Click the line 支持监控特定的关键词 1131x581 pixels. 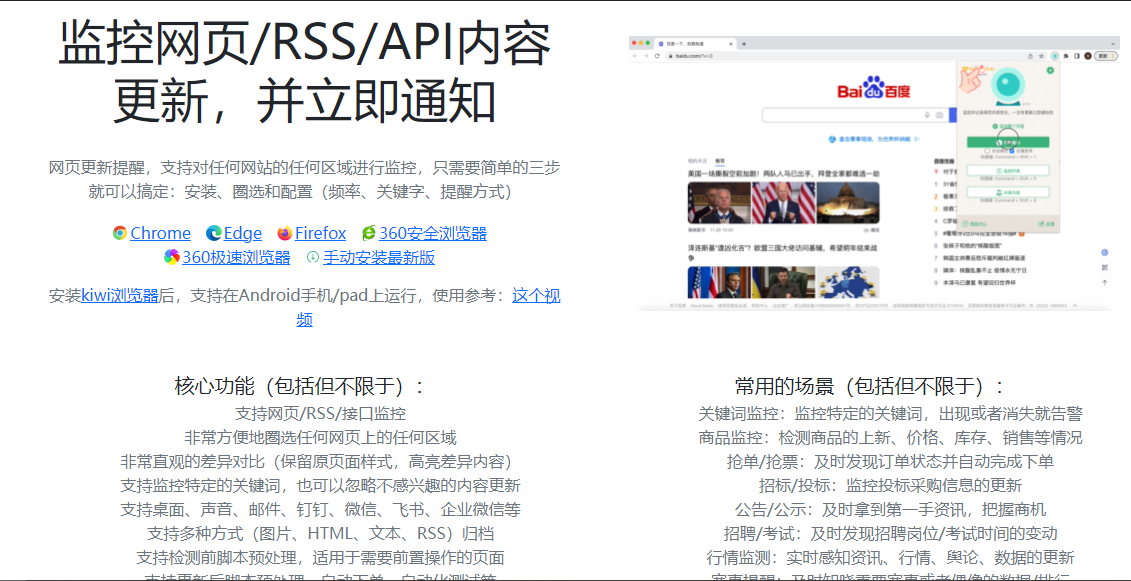(x=321, y=485)
